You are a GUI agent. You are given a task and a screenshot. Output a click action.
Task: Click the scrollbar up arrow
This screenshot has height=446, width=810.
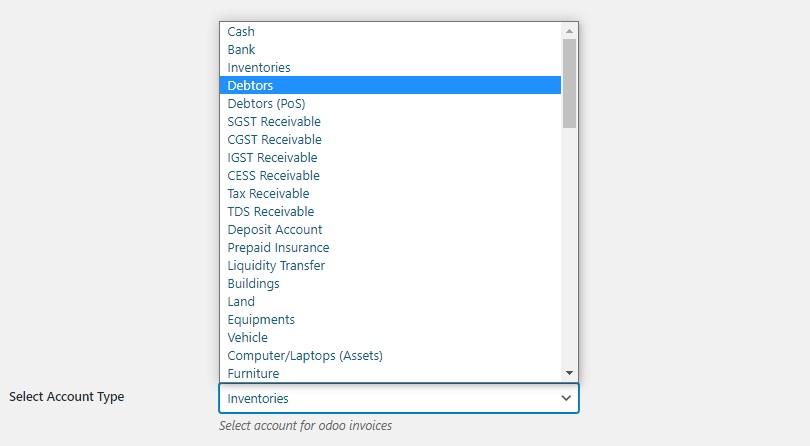[x=569, y=31]
